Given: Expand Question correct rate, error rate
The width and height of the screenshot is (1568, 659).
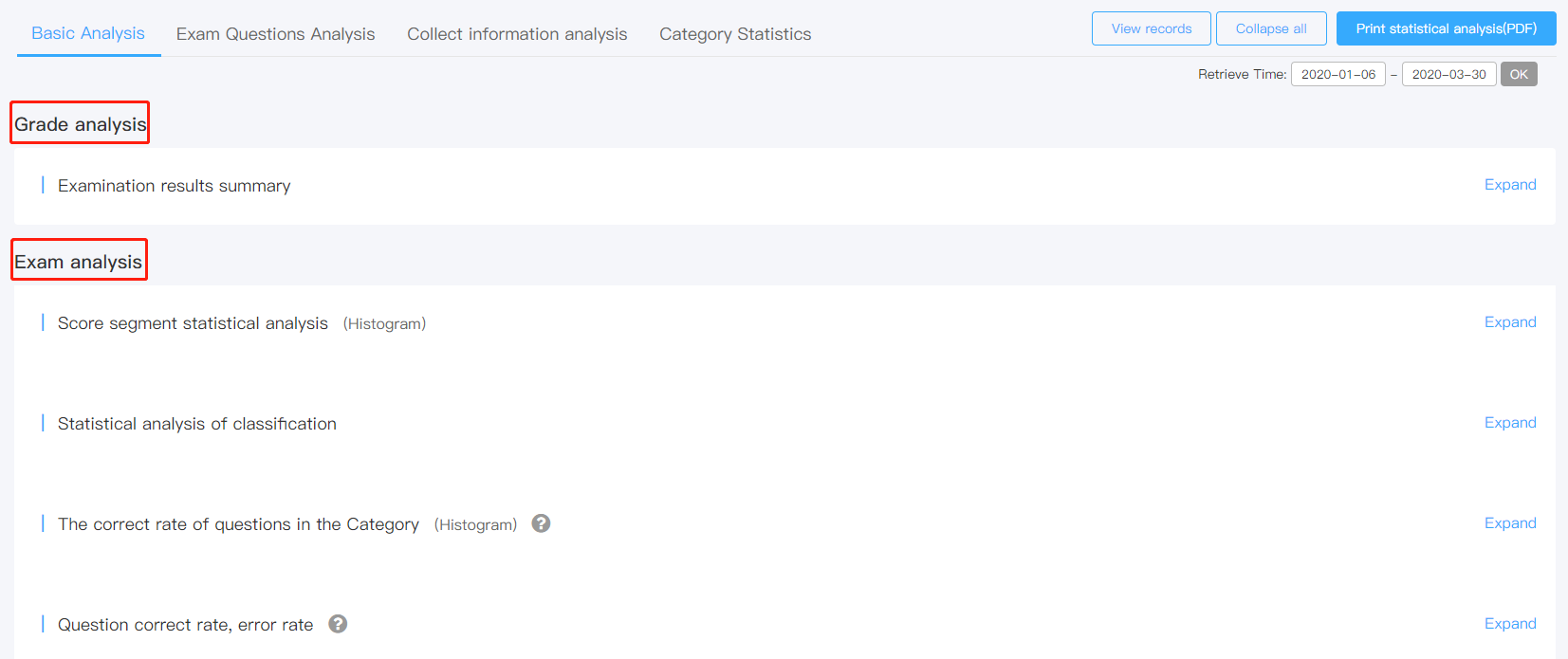Looking at the screenshot, I should tap(1510, 624).
